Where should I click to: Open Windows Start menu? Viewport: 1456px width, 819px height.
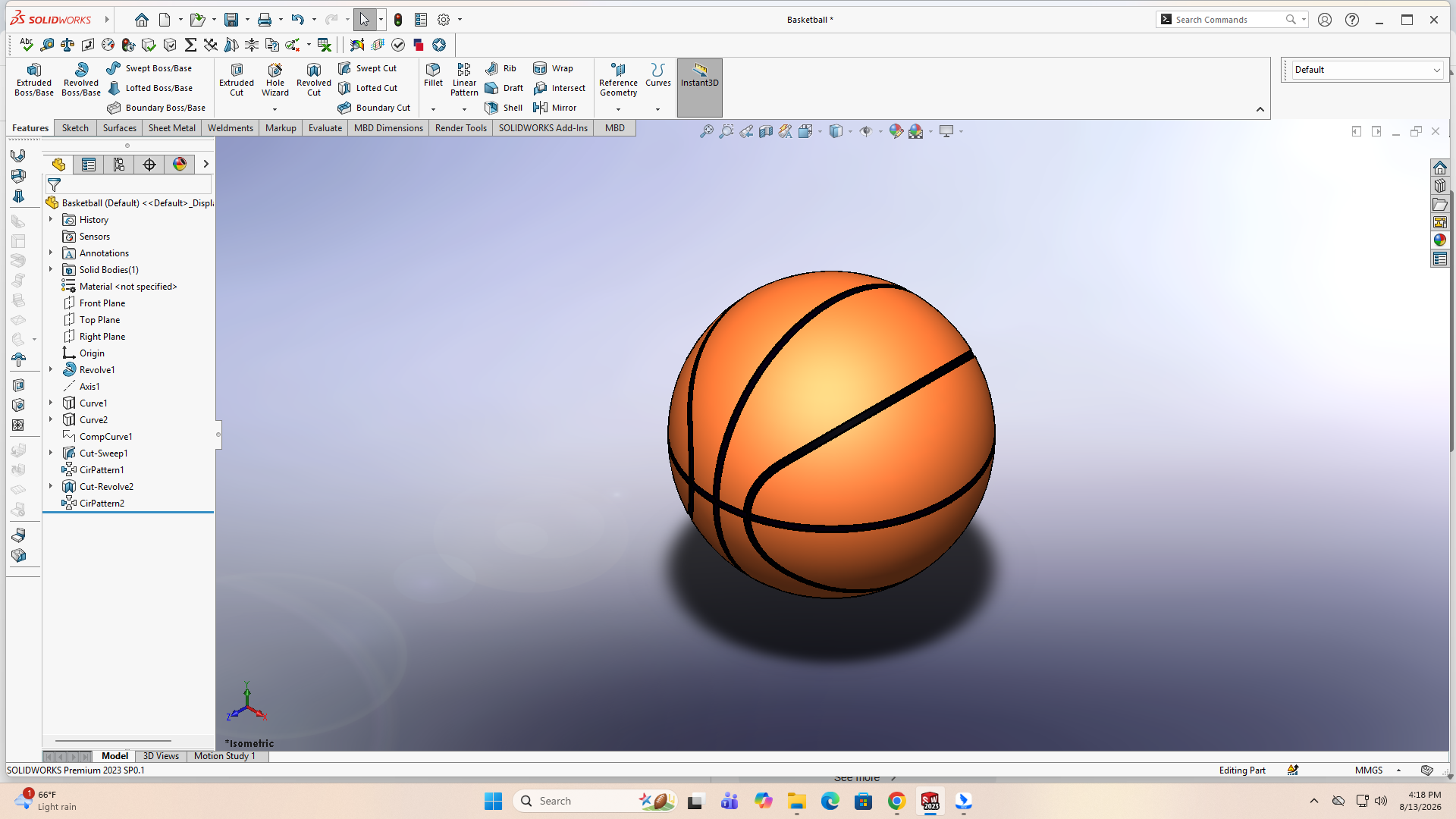coord(493,801)
